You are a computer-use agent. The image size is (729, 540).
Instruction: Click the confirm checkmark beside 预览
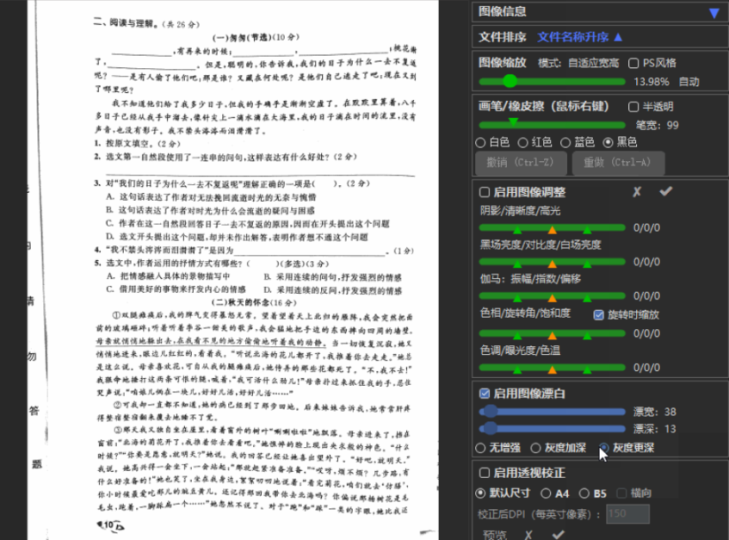[558, 534]
